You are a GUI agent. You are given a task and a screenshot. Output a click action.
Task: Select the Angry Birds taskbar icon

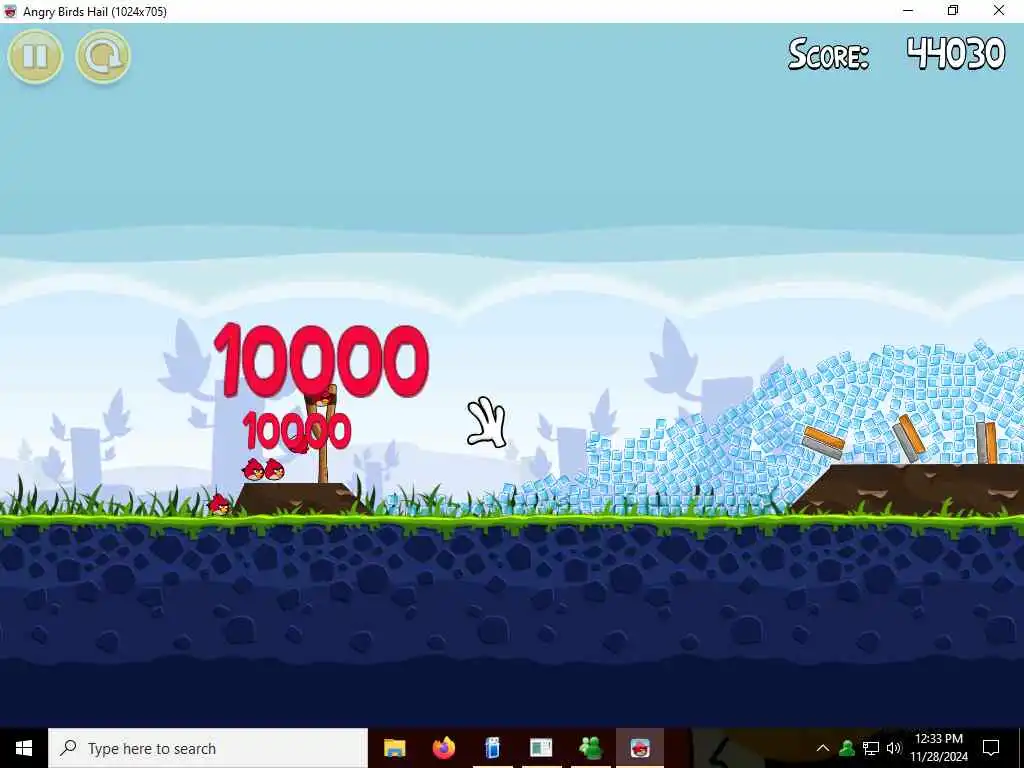click(640, 748)
